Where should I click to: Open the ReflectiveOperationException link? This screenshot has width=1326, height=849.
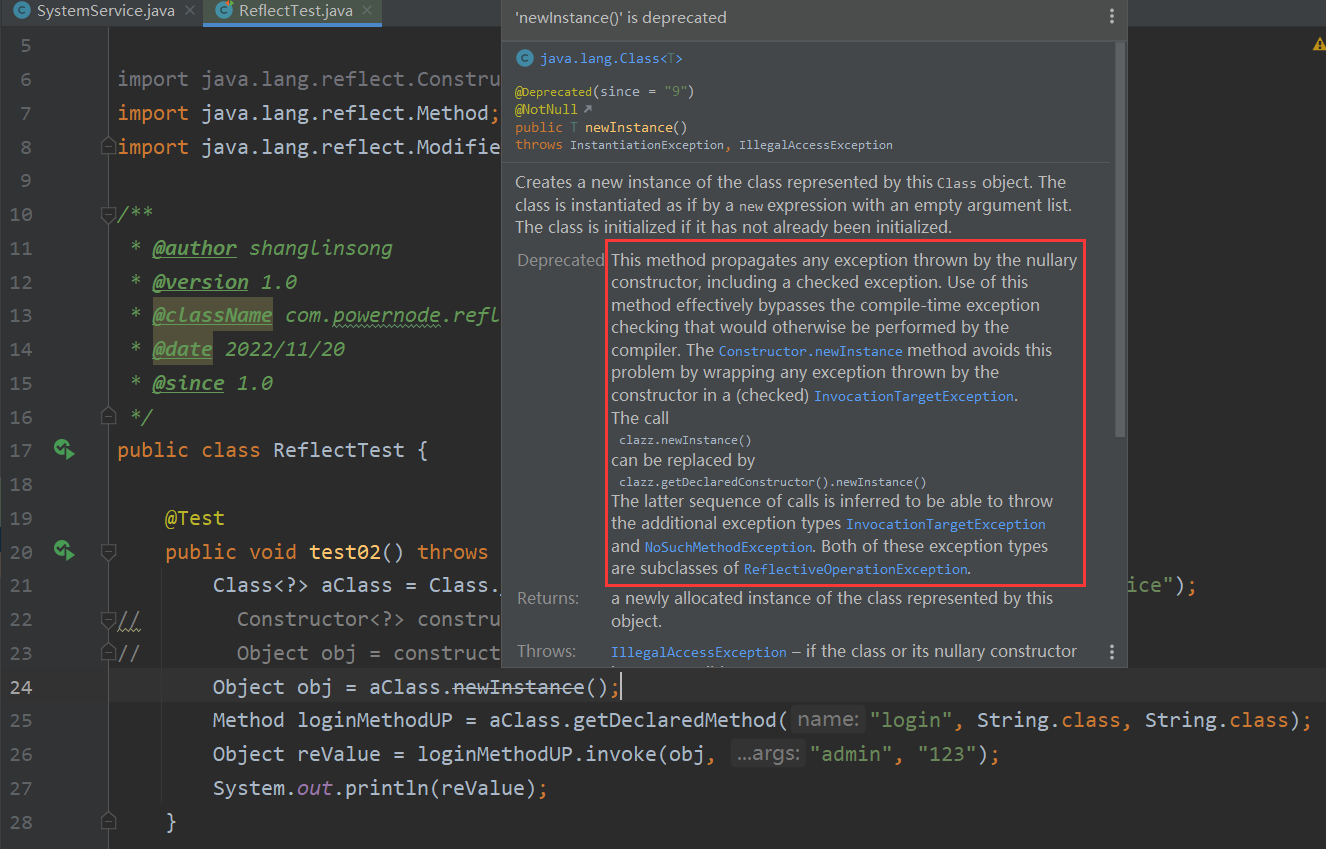(x=856, y=570)
